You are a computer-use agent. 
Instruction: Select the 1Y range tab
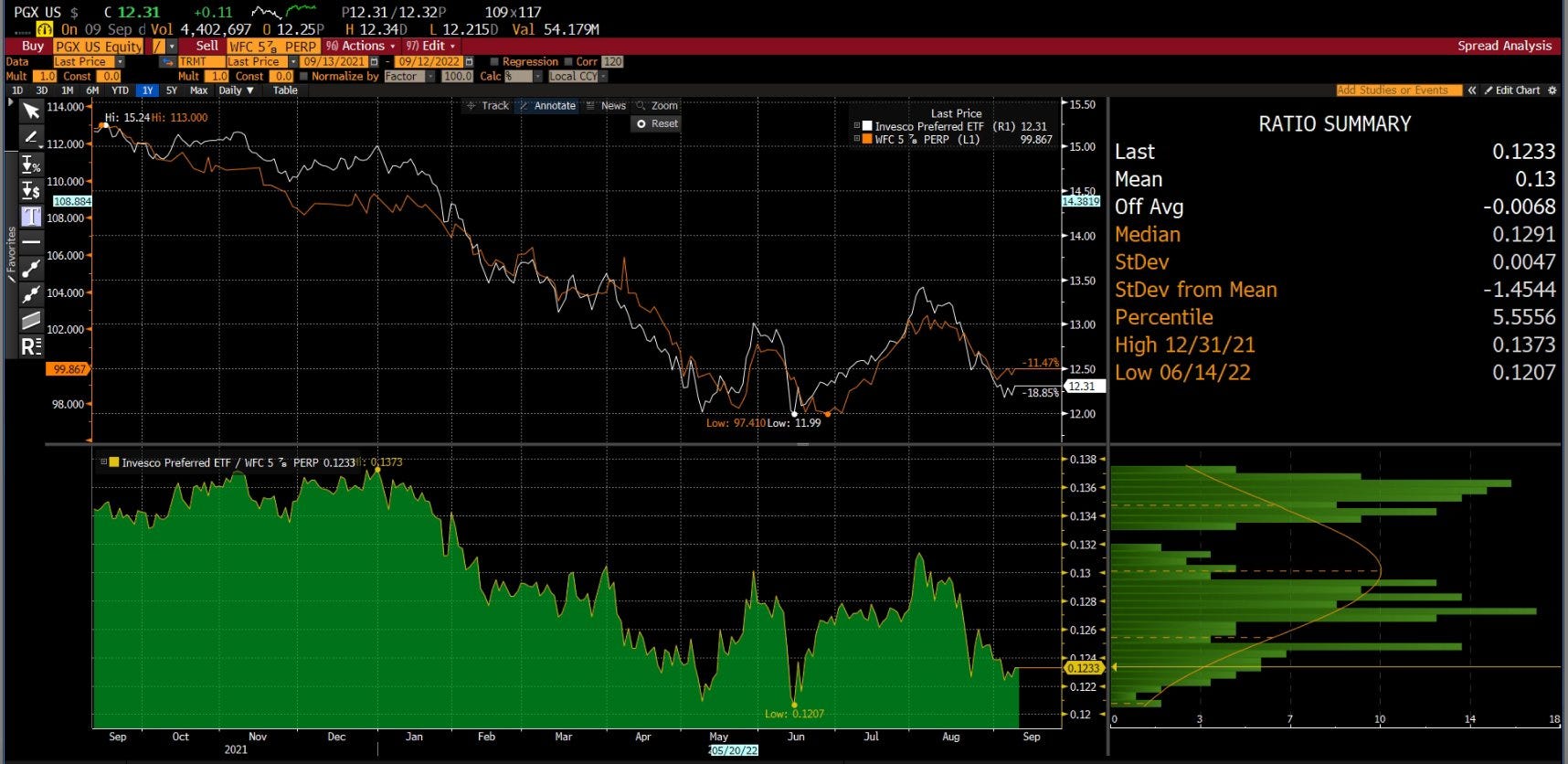(x=148, y=90)
